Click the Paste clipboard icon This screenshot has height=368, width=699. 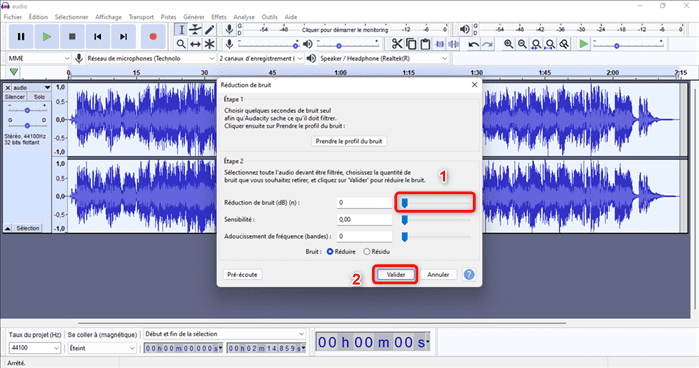click(425, 44)
